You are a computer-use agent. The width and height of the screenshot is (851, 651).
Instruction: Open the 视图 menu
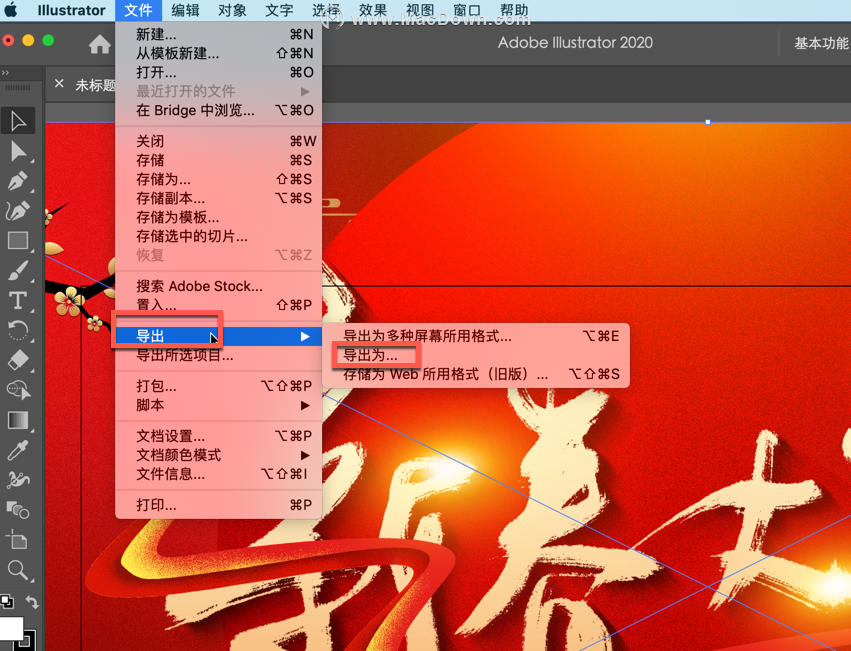coord(420,10)
